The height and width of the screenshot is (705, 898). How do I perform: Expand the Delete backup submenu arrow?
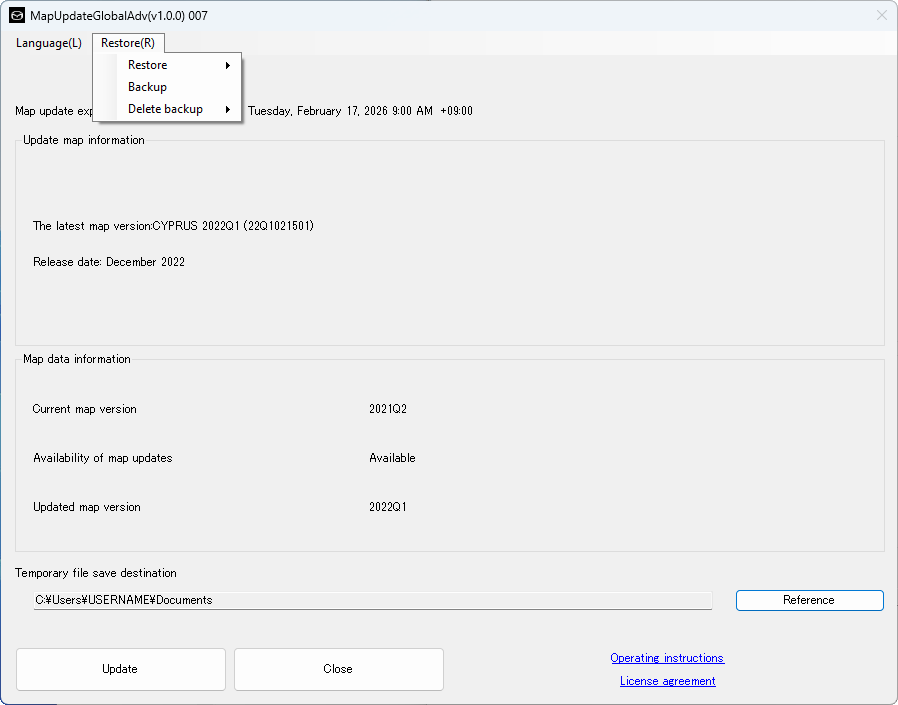tap(228, 109)
